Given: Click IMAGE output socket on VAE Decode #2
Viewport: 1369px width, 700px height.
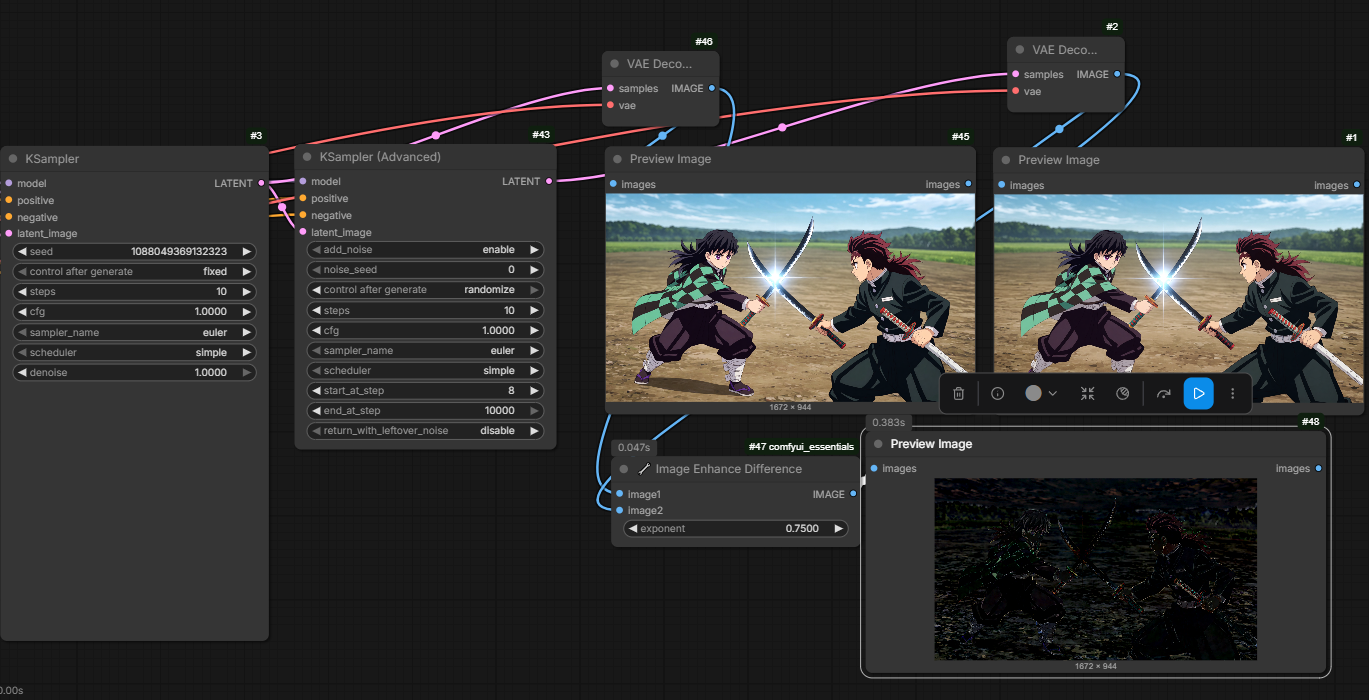Looking at the screenshot, I should pyautogui.click(x=1117, y=74).
